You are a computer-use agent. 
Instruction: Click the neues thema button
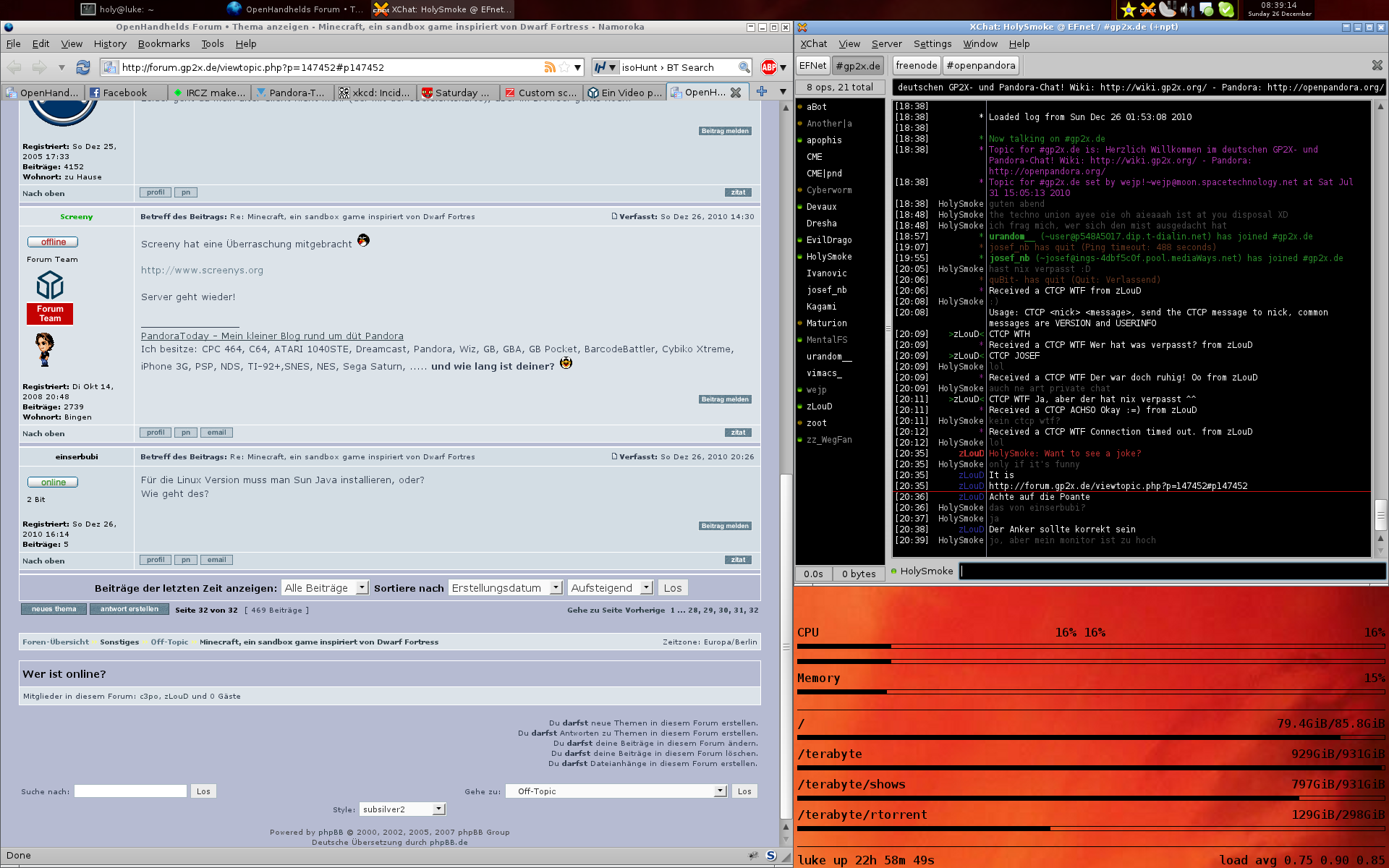click(54, 609)
